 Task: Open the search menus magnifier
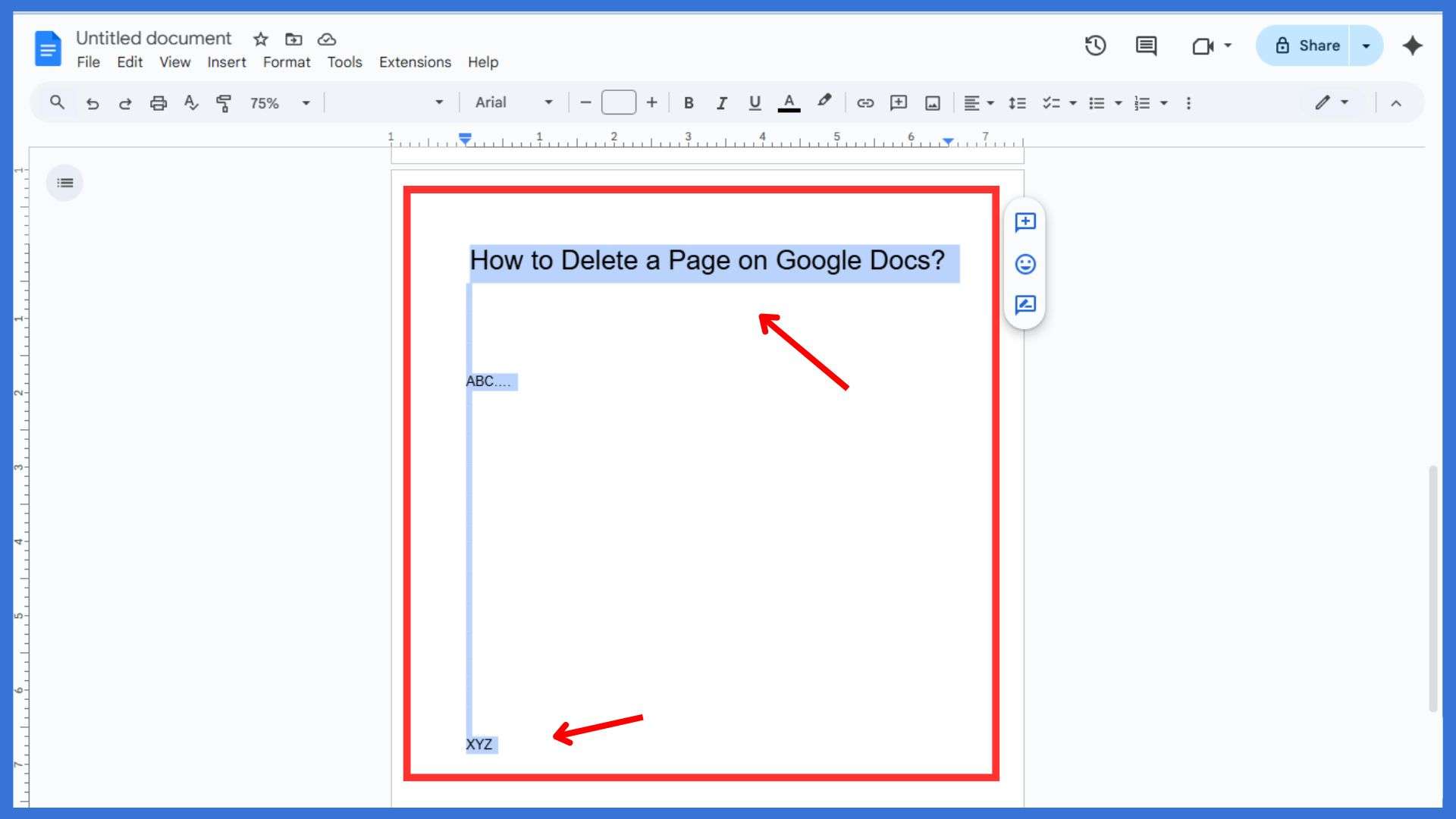pos(57,102)
